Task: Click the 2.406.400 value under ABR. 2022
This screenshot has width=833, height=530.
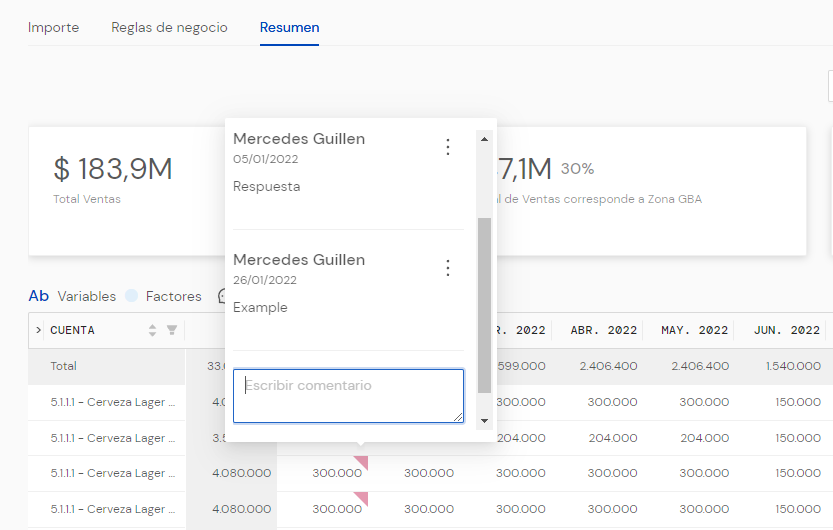Action: (x=608, y=366)
